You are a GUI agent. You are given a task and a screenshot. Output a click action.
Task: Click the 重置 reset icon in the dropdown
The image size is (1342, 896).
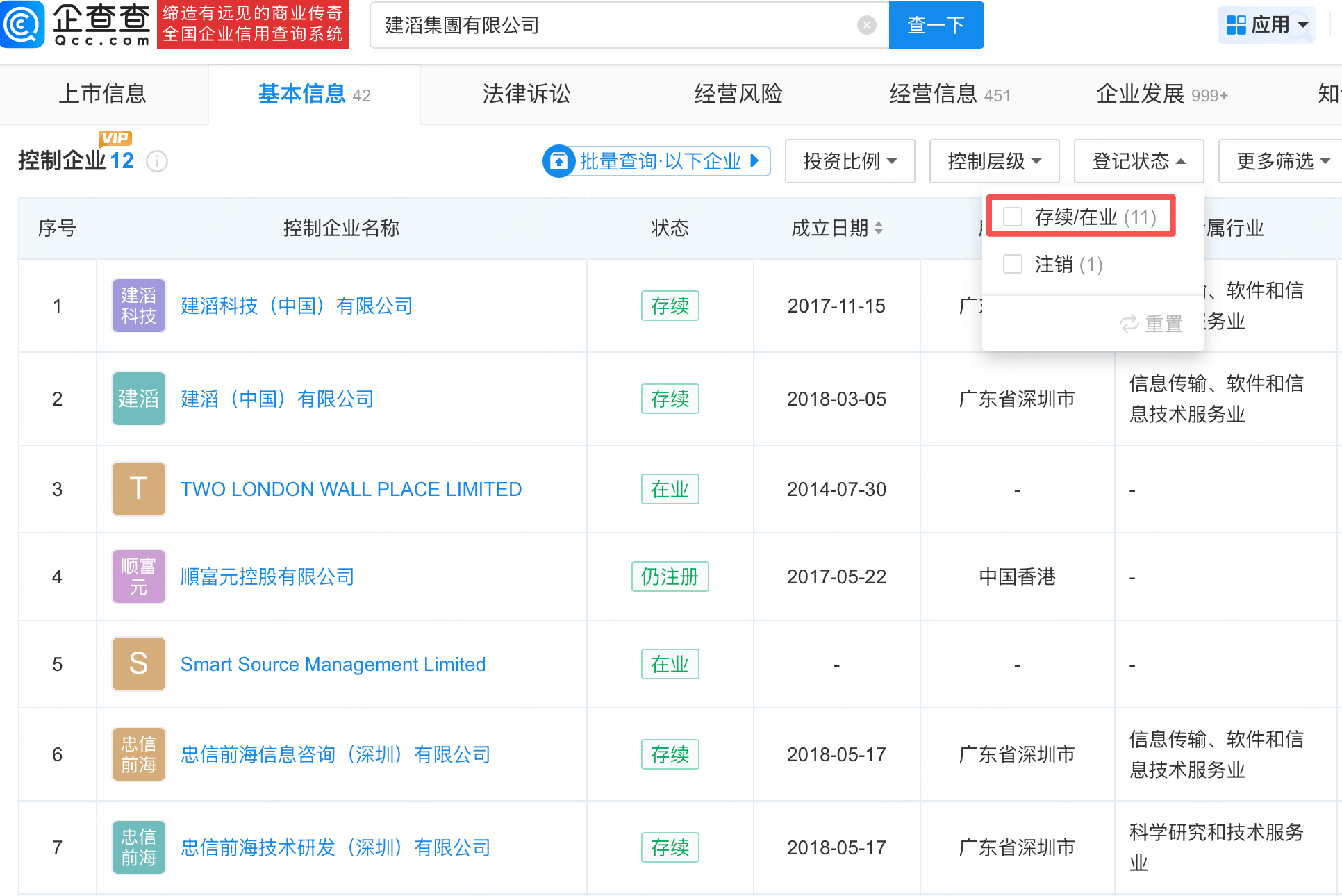pyautogui.click(x=1129, y=324)
